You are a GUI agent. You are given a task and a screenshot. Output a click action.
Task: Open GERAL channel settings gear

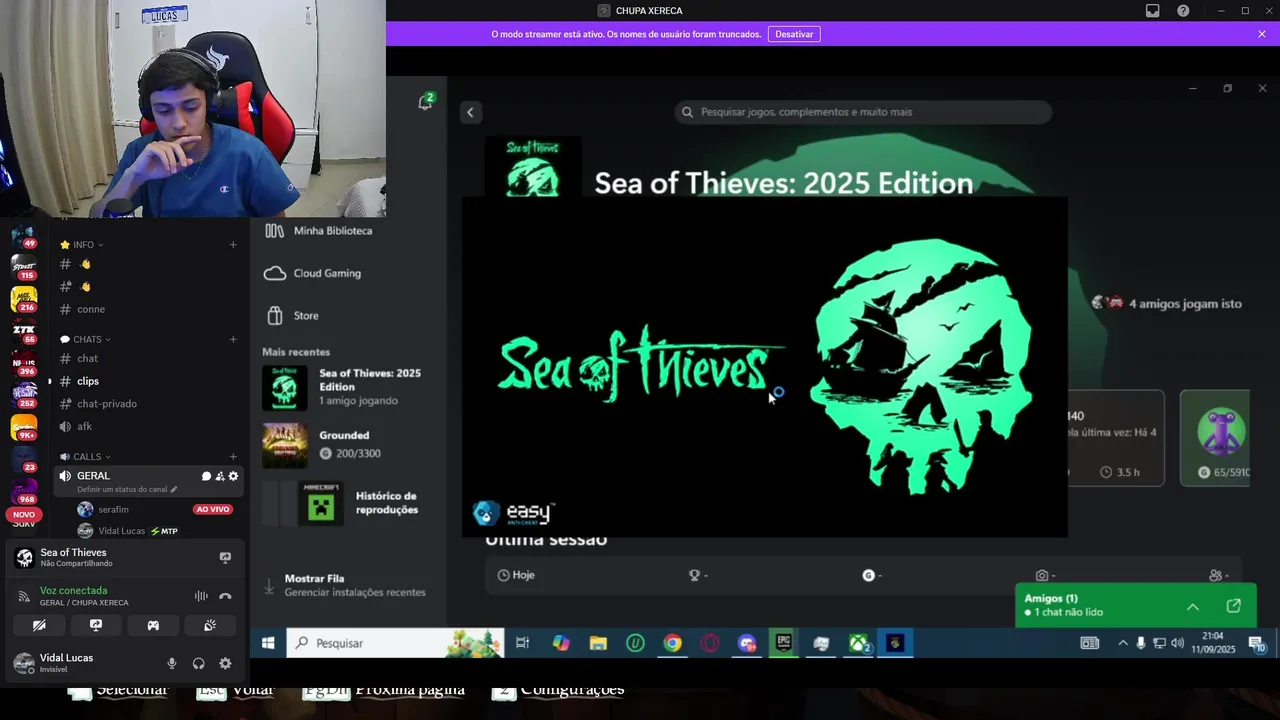pyautogui.click(x=233, y=477)
